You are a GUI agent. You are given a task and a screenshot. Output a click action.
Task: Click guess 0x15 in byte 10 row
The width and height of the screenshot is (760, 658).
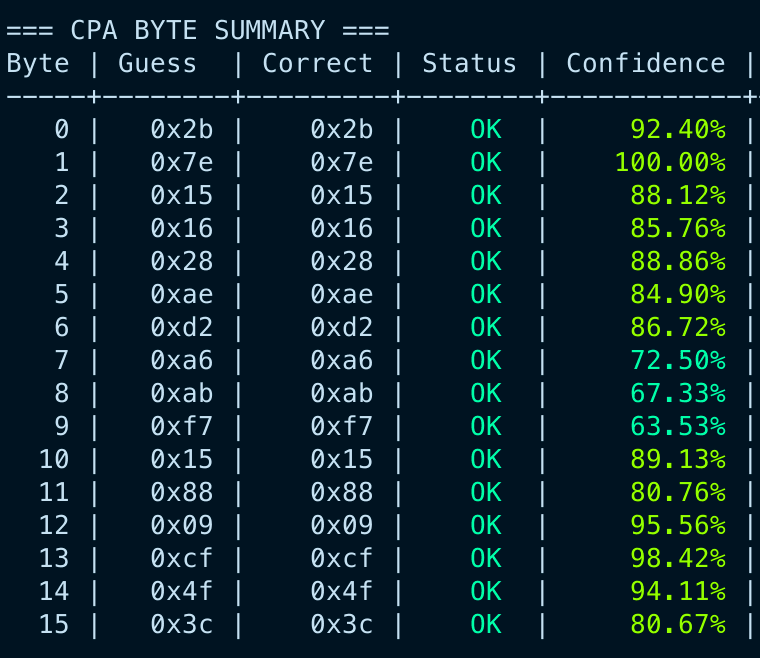181,459
